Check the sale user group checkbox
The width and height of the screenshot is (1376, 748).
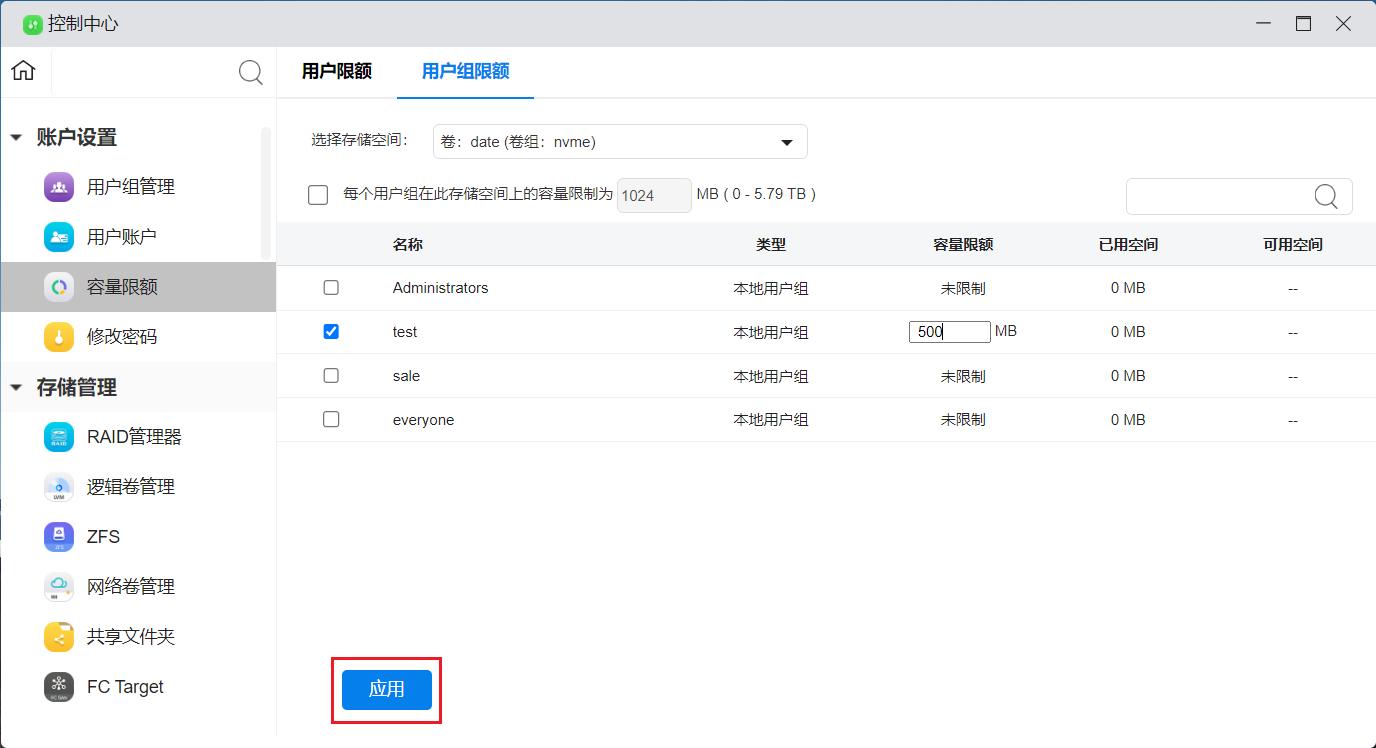tap(331, 375)
